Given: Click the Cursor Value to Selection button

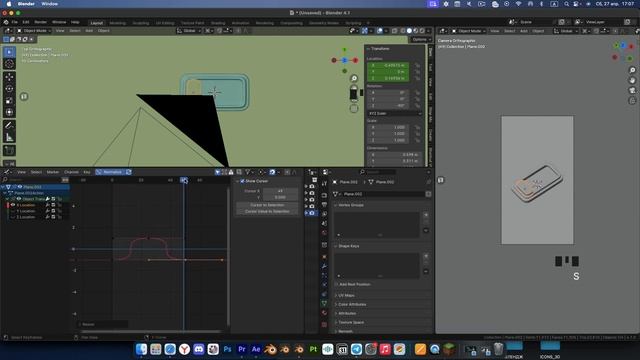Looking at the screenshot, I should click(x=267, y=211).
